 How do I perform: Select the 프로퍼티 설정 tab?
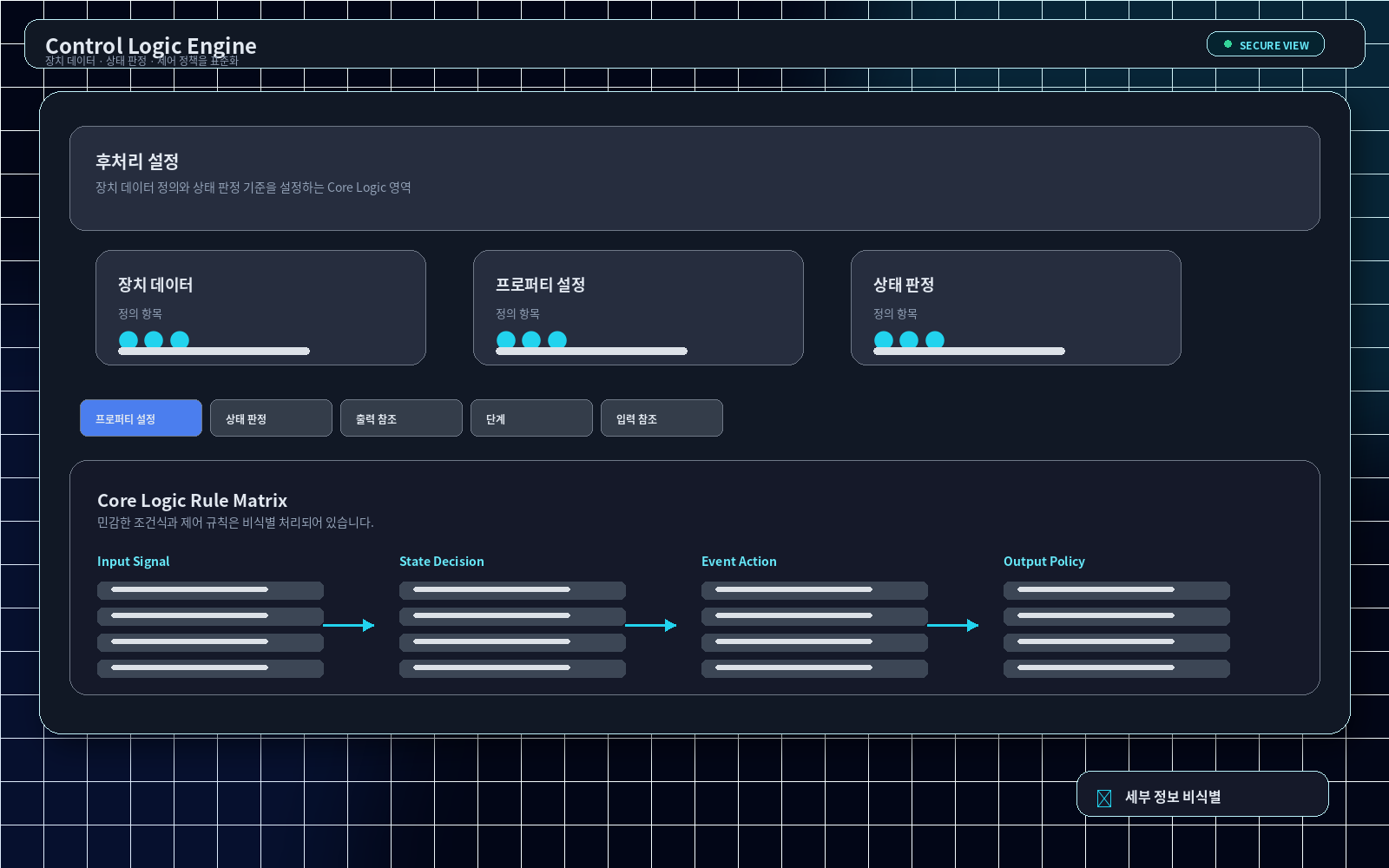pos(141,418)
